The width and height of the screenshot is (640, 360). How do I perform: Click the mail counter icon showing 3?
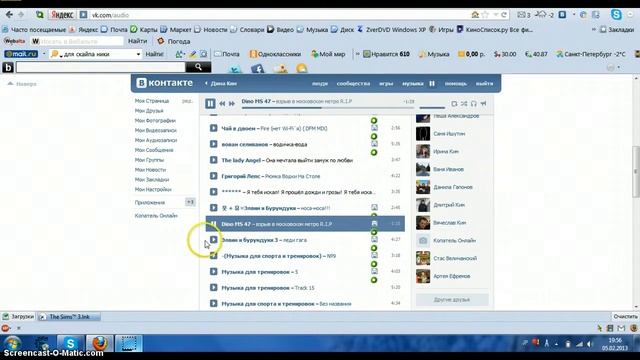(x=524, y=15)
